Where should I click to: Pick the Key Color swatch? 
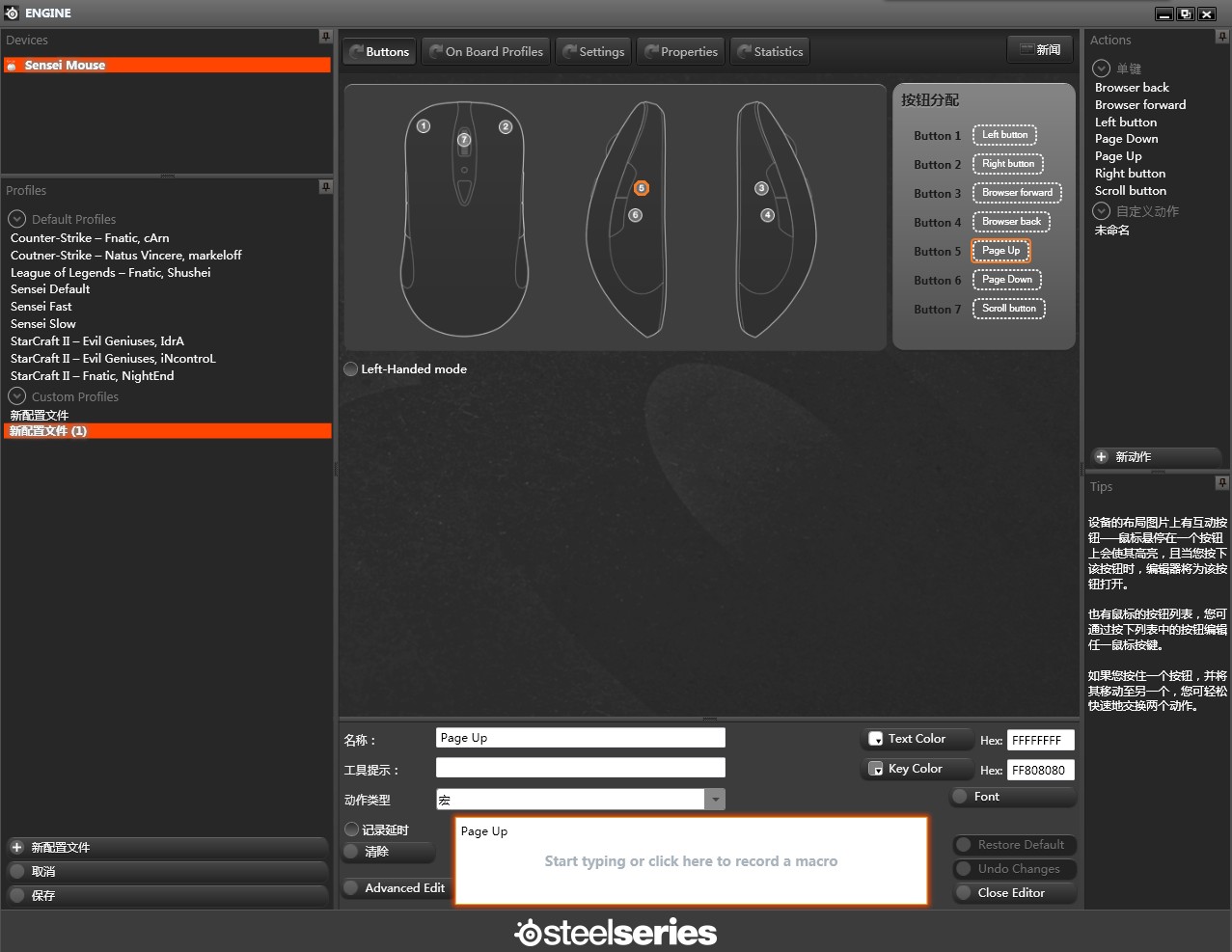pyautogui.click(x=876, y=769)
